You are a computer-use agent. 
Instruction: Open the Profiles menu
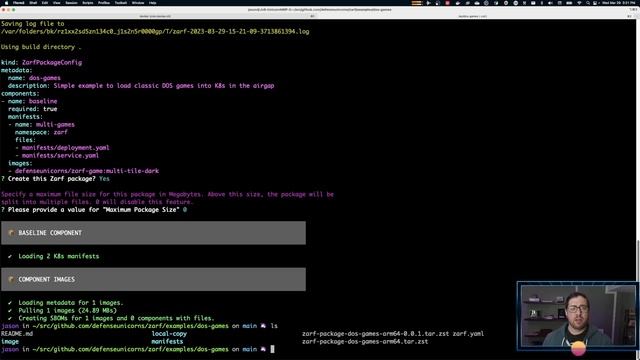pyautogui.click(x=104, y=3)
